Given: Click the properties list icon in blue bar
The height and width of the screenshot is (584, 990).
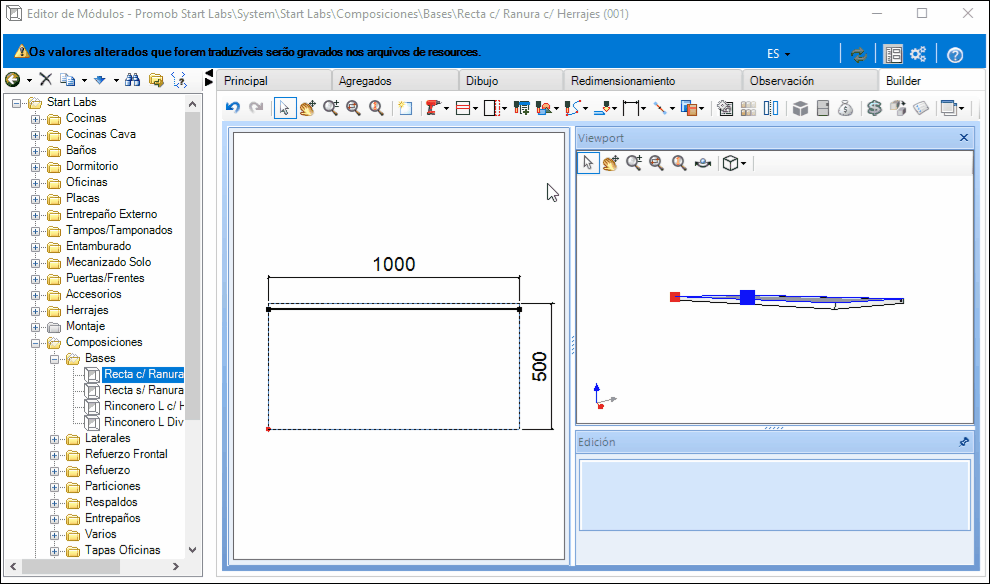Looking at the screenshot, I should click(893, 54).
